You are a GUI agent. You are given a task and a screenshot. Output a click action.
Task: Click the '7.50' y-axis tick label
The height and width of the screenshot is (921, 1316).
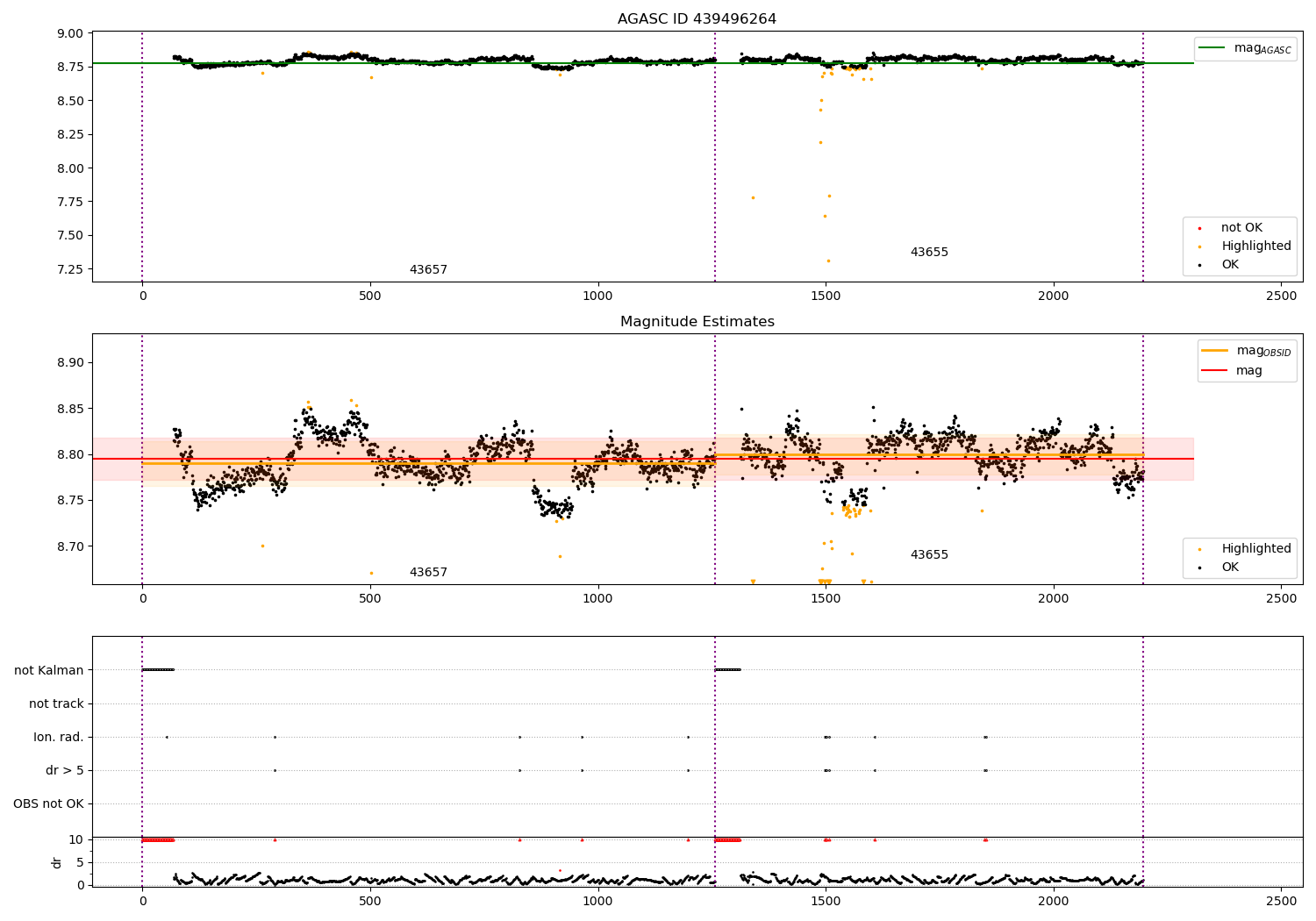[70, 235]
